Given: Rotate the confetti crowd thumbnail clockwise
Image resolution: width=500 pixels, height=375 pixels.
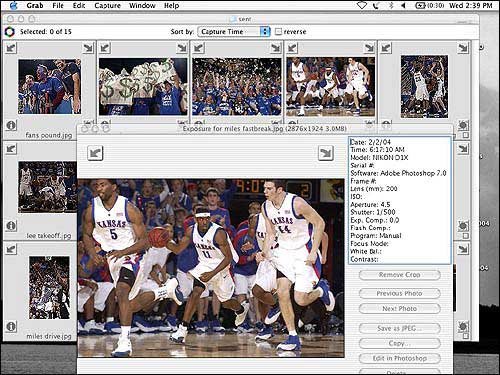Looking at the screenshot, I should pos(276,48).
